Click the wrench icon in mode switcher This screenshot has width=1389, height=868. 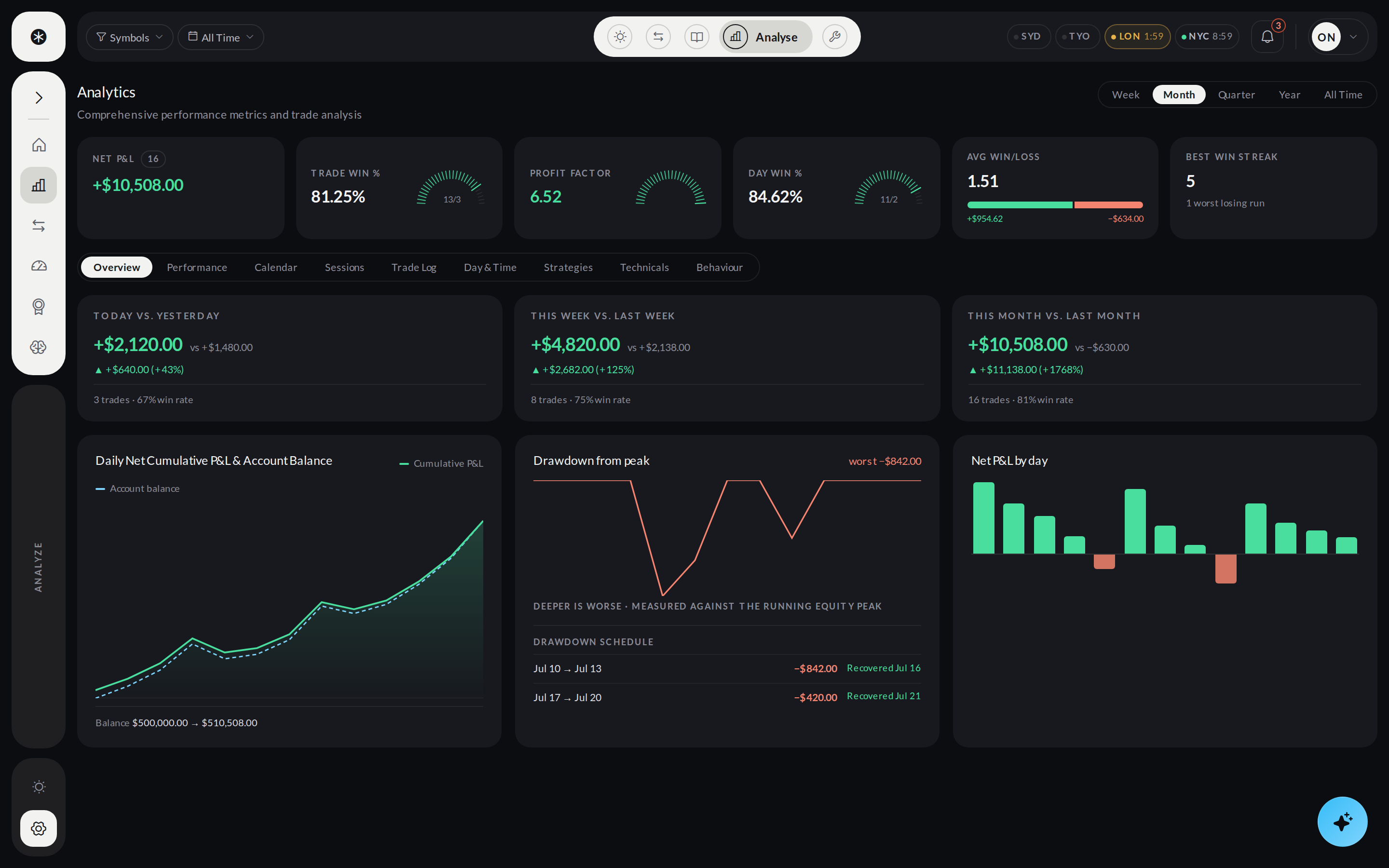pyautogui.click(x=834, y=37)
